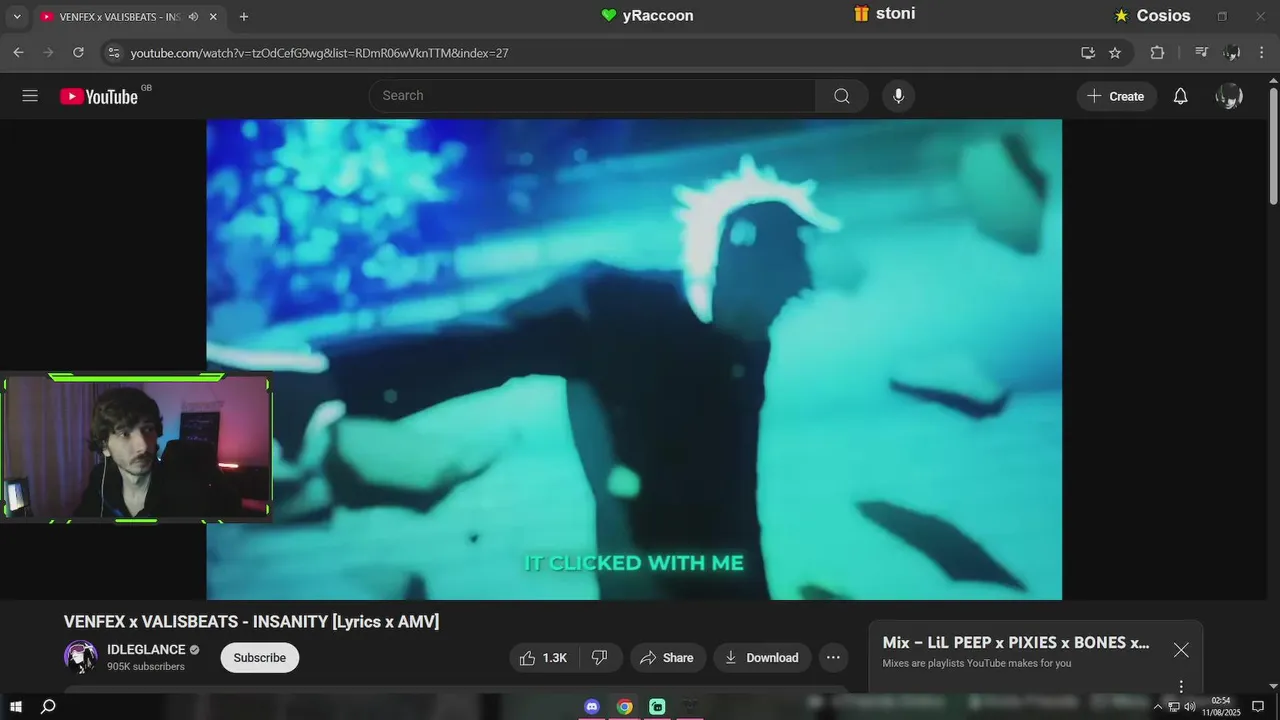Open YouTube notifications bell
This screenshot has width=1280, height=720.
click(x=1180, y=96)
